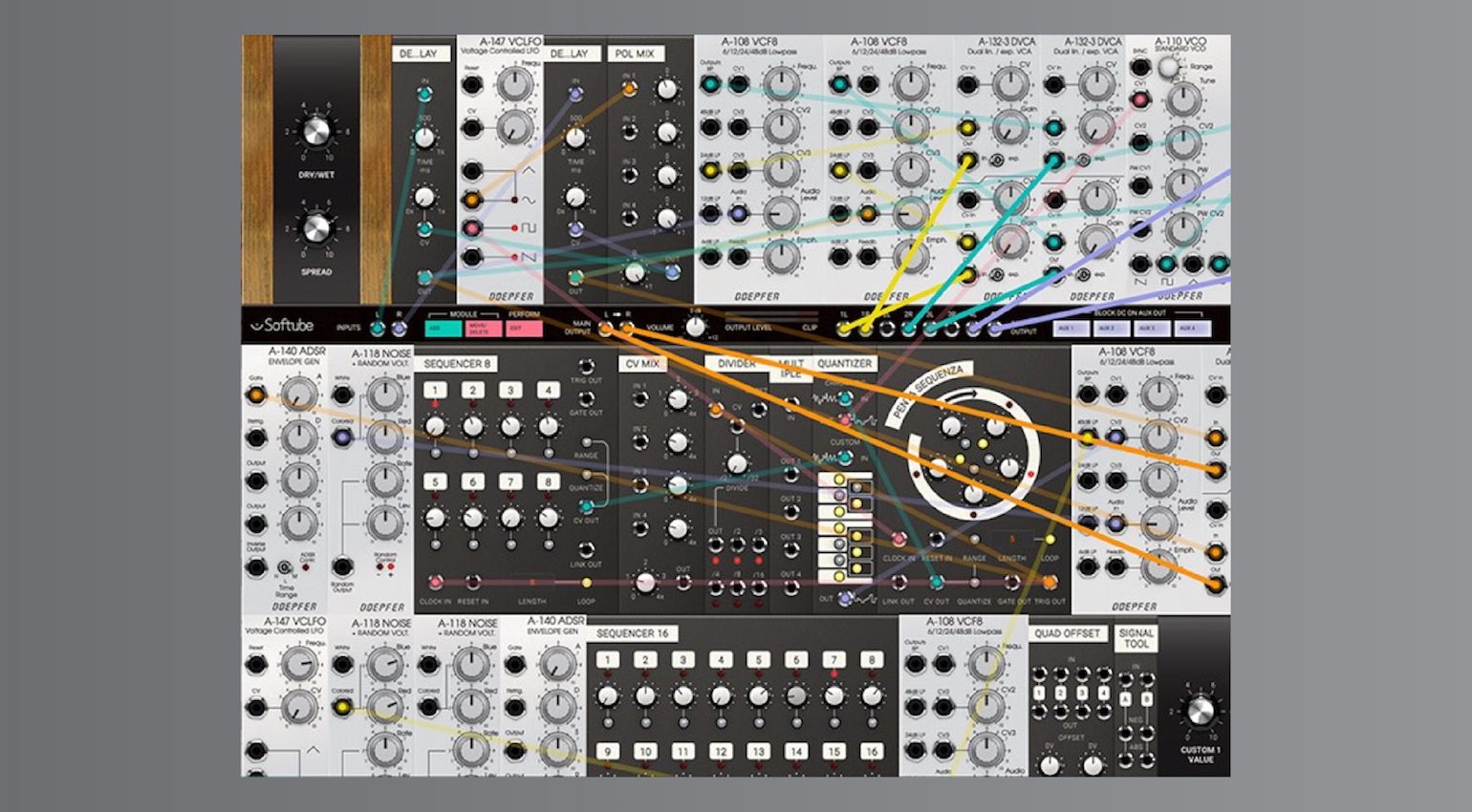
Task: Select step 7 button on Sequencer 16
Action: pos(833,660)
